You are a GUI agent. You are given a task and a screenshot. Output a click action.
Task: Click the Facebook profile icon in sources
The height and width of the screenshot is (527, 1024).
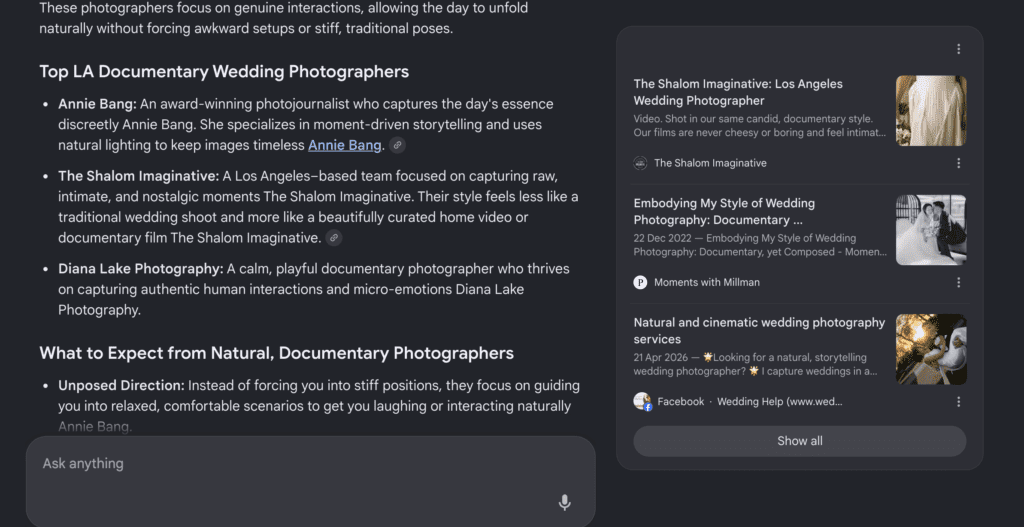pyautogui.click(x=643, y=402)
